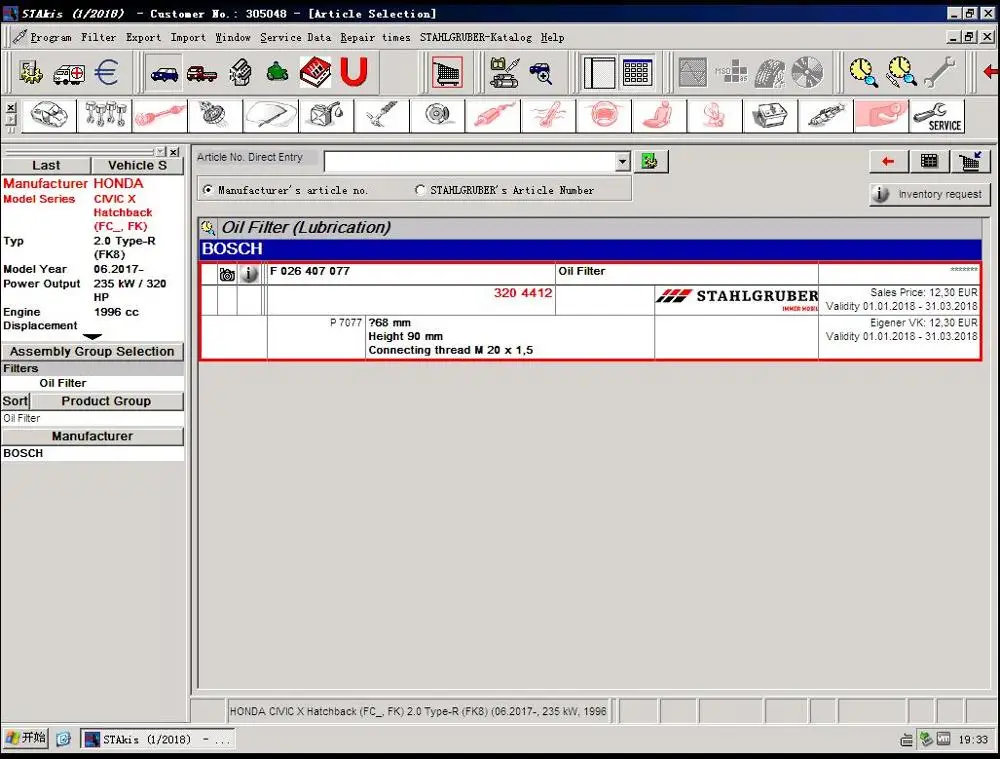This screenshot has height=759, width=1000.
Task: Open the Export menu
Action: pos(143,38)
